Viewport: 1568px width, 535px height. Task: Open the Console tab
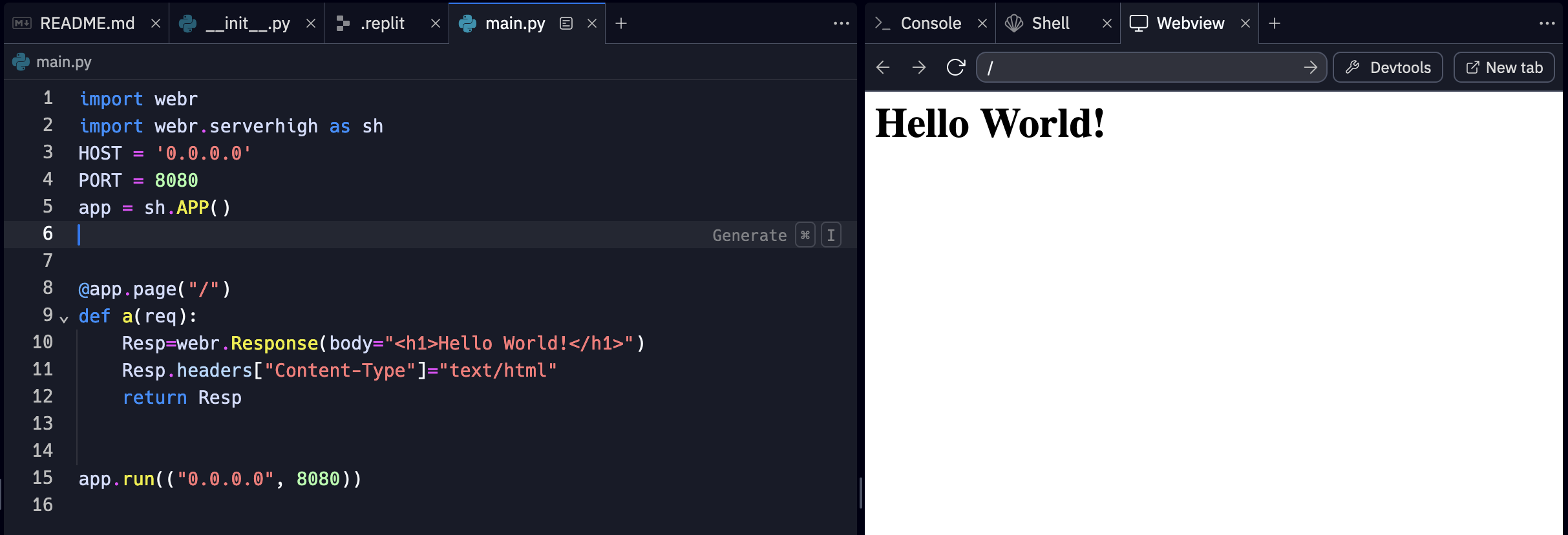[x=930, y=23]
